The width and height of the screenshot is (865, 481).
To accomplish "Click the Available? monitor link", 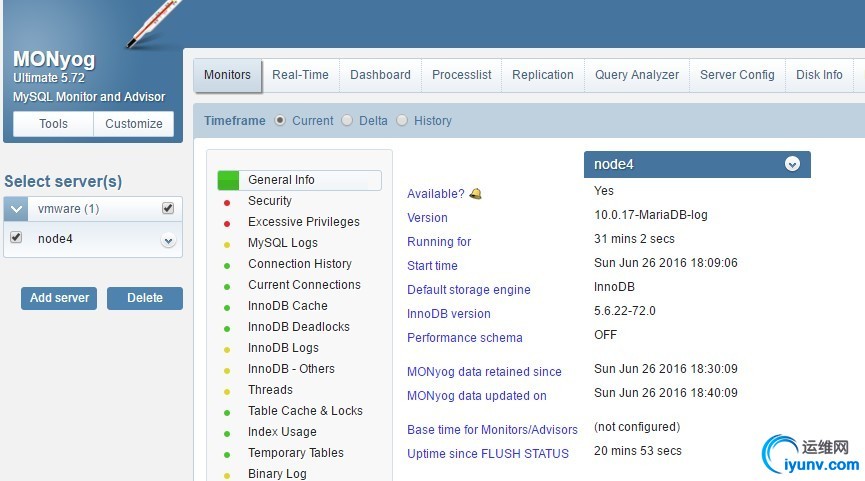I will coord(436,194).
